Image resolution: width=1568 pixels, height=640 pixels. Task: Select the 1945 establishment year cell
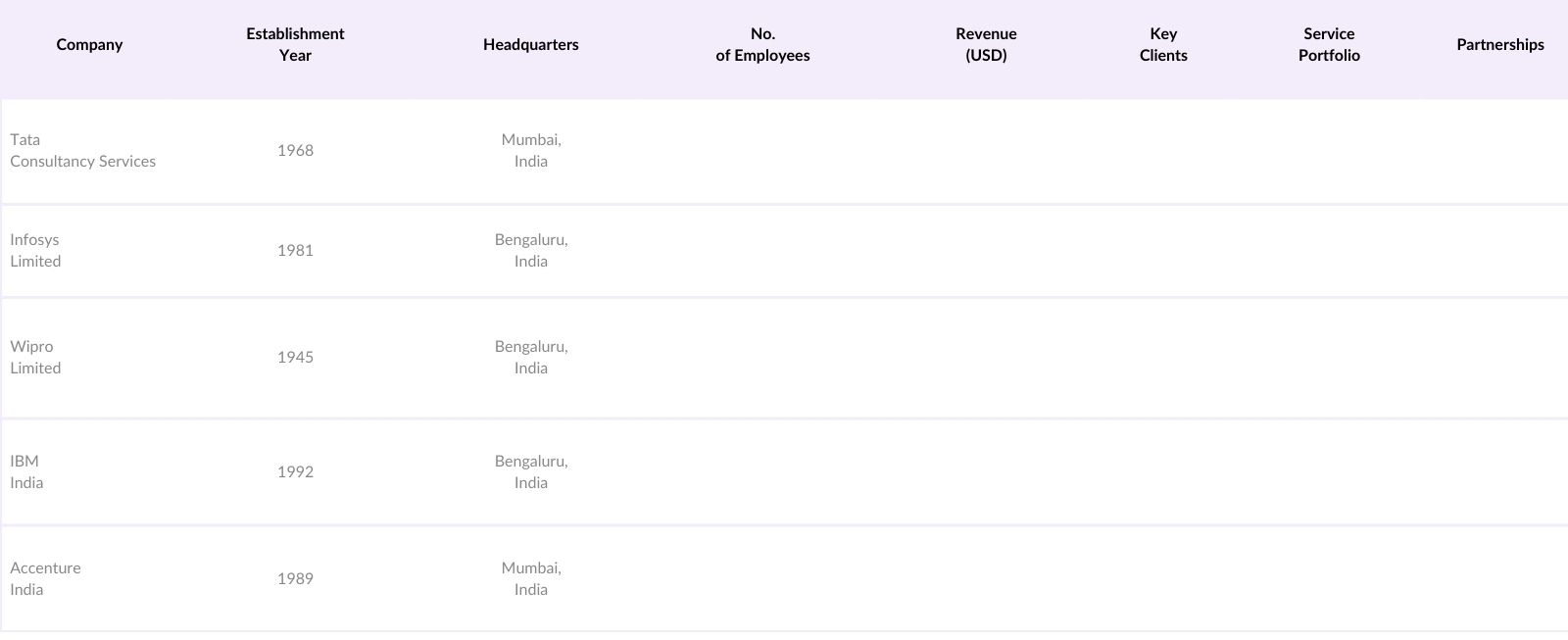[x=295, y=358]
